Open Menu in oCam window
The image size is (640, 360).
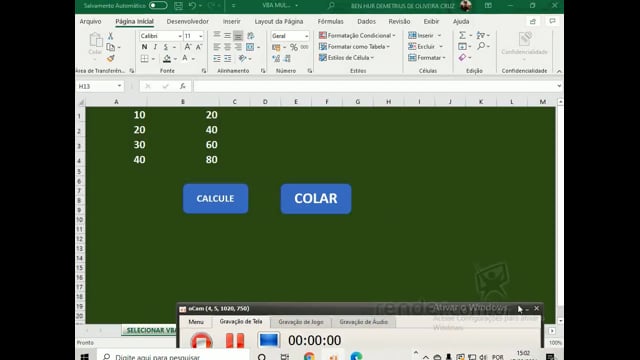click(196, 322)
